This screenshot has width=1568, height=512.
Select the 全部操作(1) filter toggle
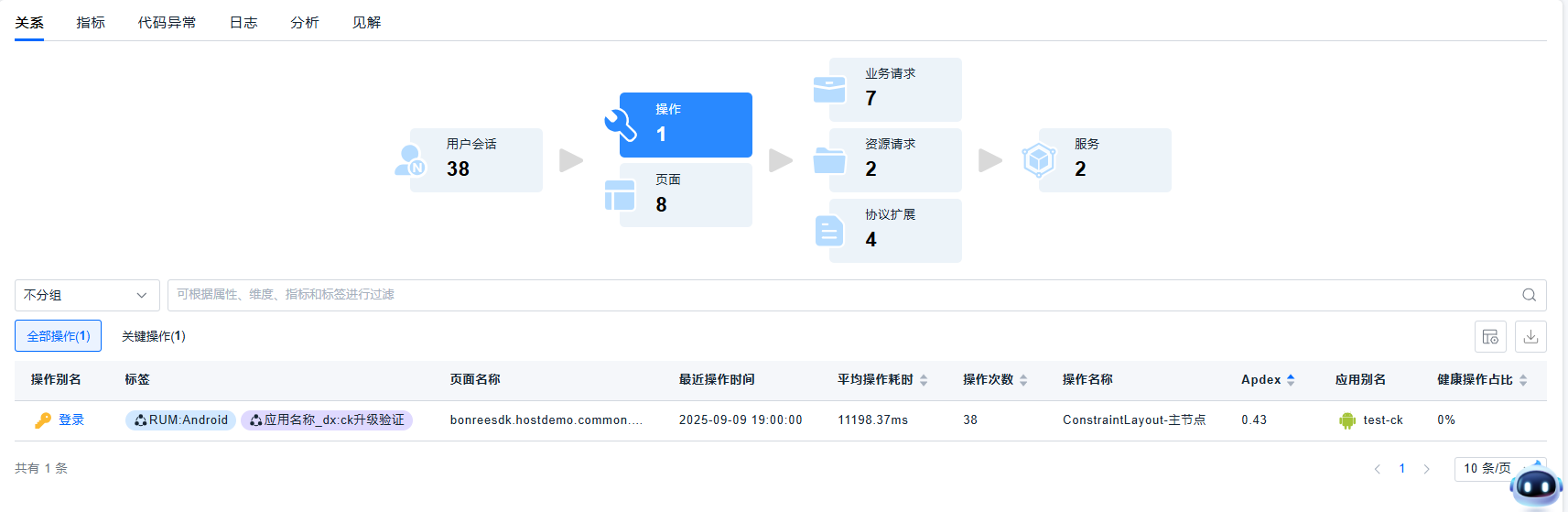(58, 336)
